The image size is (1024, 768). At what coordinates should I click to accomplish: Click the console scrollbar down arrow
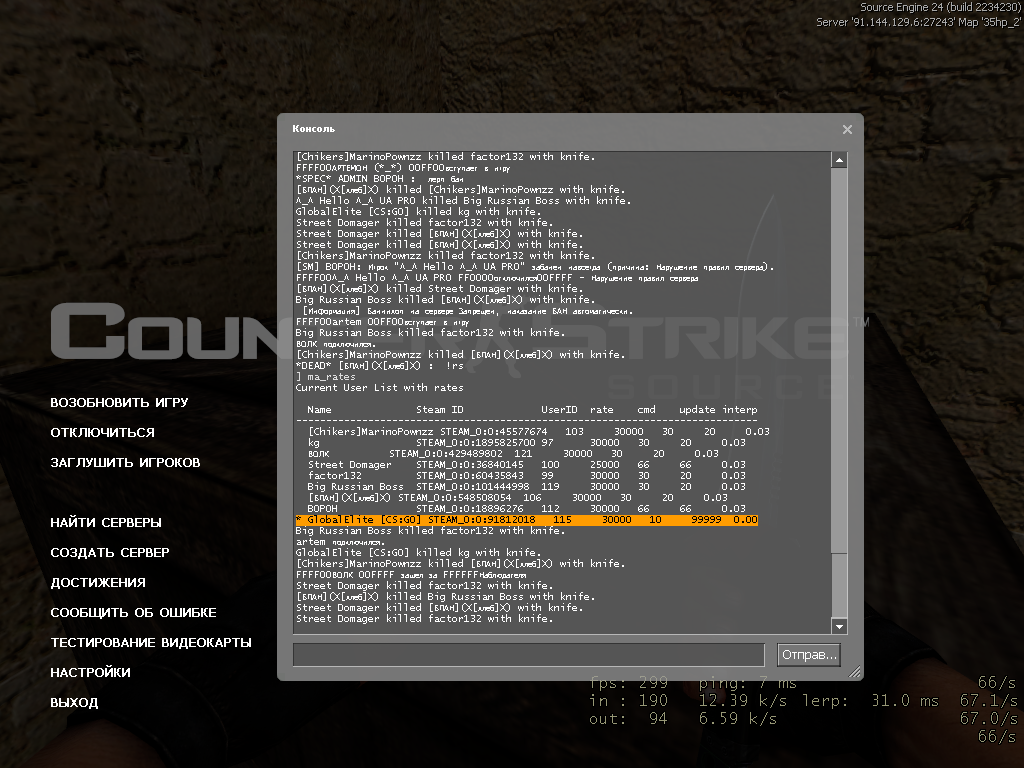pos(839,626)
